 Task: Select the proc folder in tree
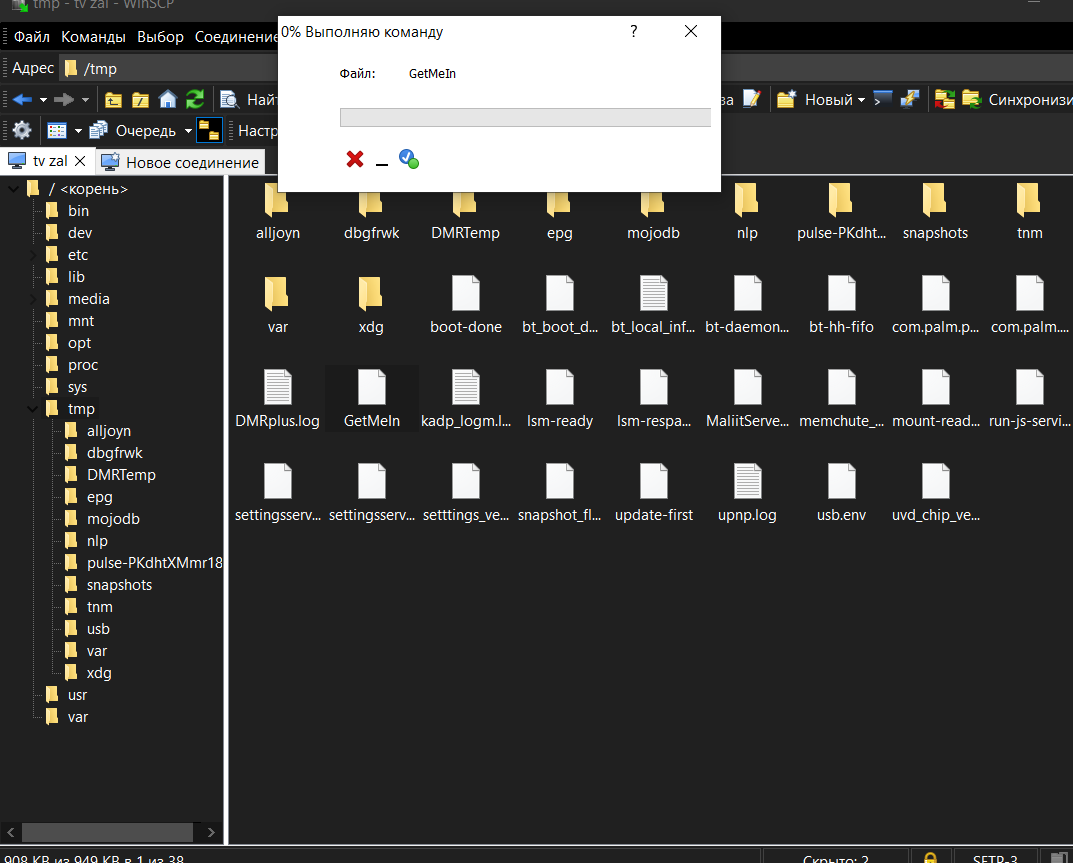pos(83,365)
